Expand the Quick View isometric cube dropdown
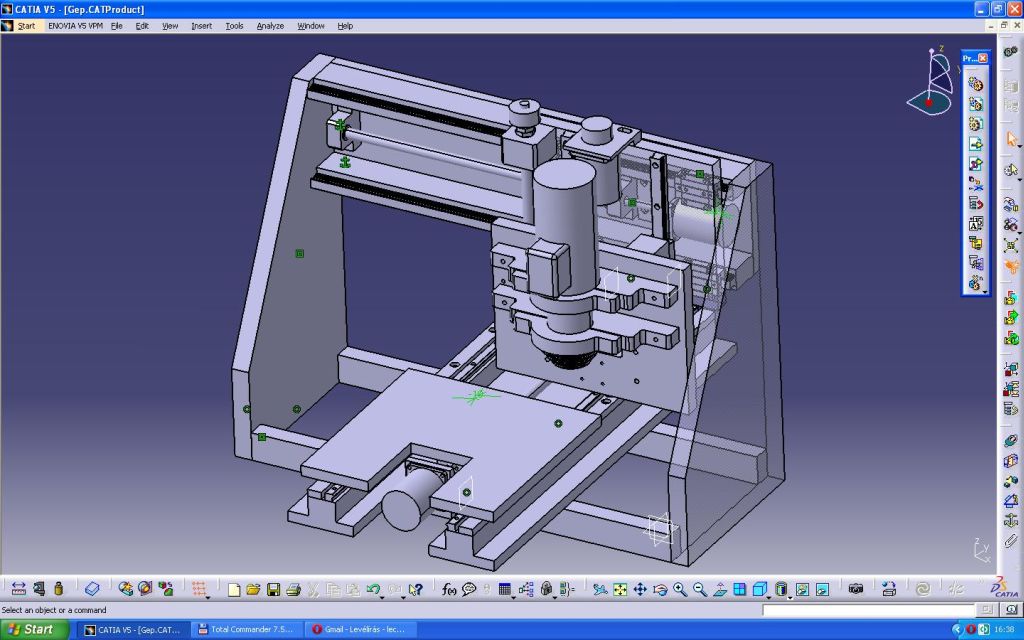Image resolution: width=1024 pixels, height=640 pixels. pyautogui.click(x=770, y=596)
